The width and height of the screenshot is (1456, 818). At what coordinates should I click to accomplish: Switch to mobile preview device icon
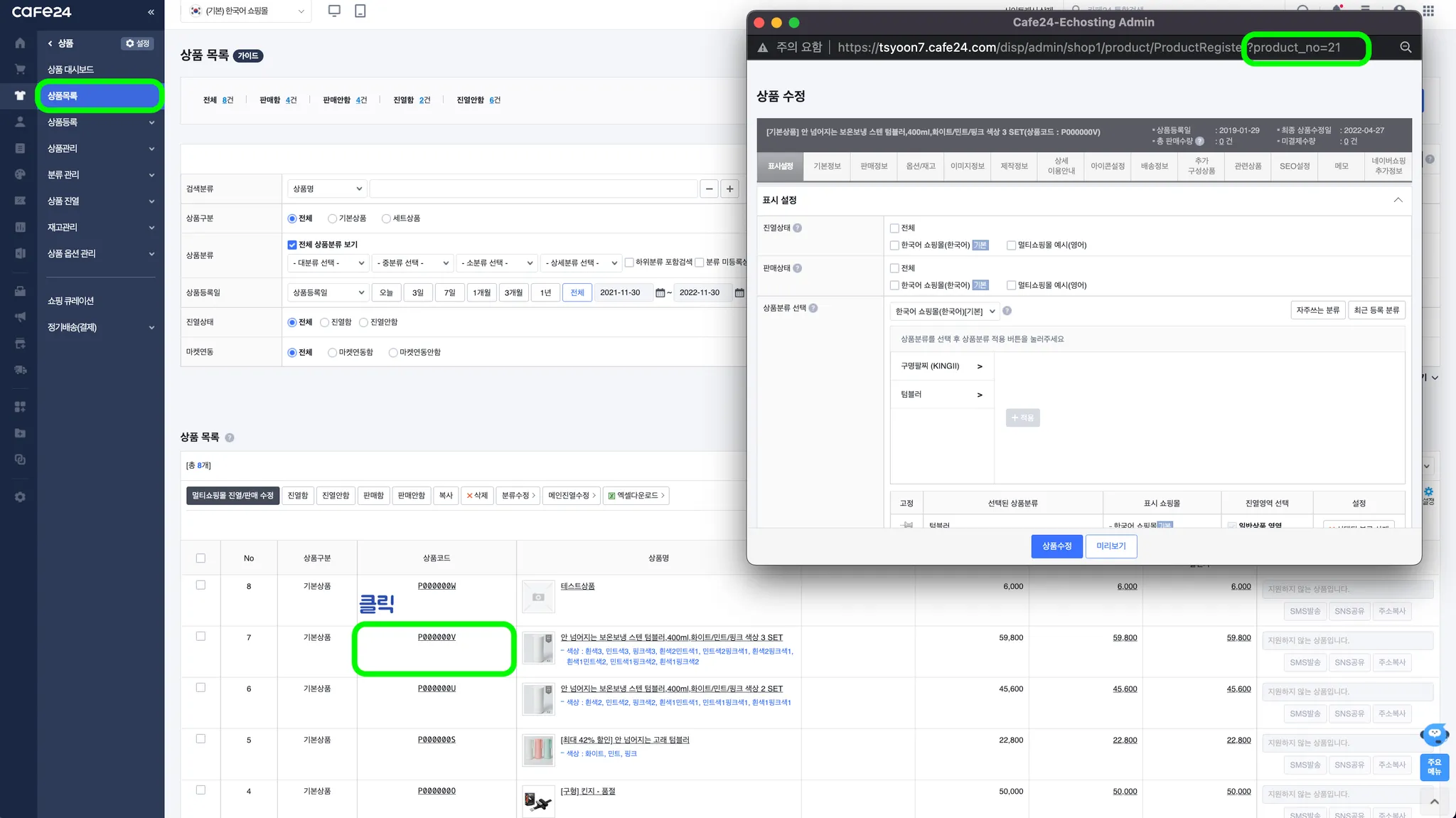click(x=360, y=11)
